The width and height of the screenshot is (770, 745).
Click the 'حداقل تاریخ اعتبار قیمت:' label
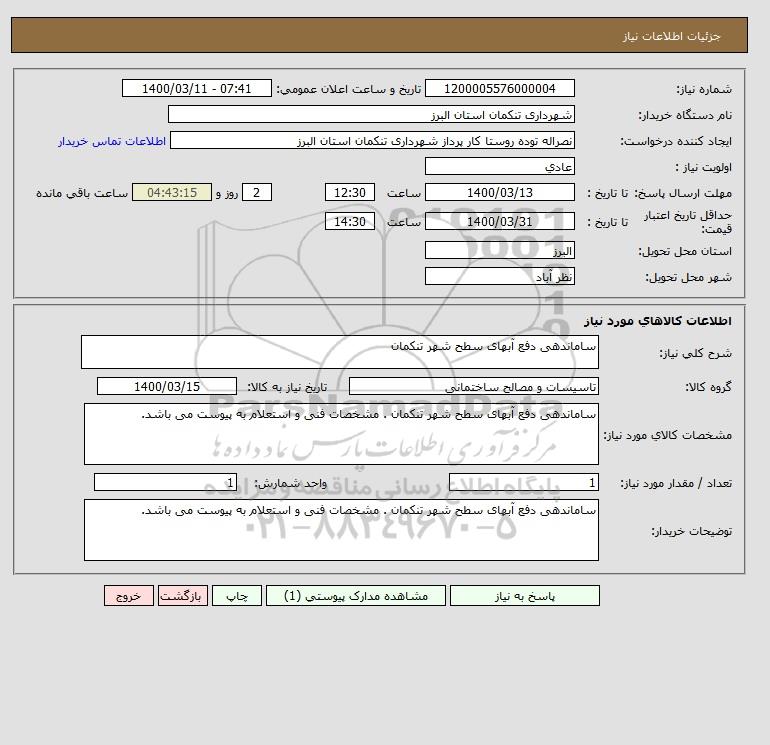coord(688,222)
